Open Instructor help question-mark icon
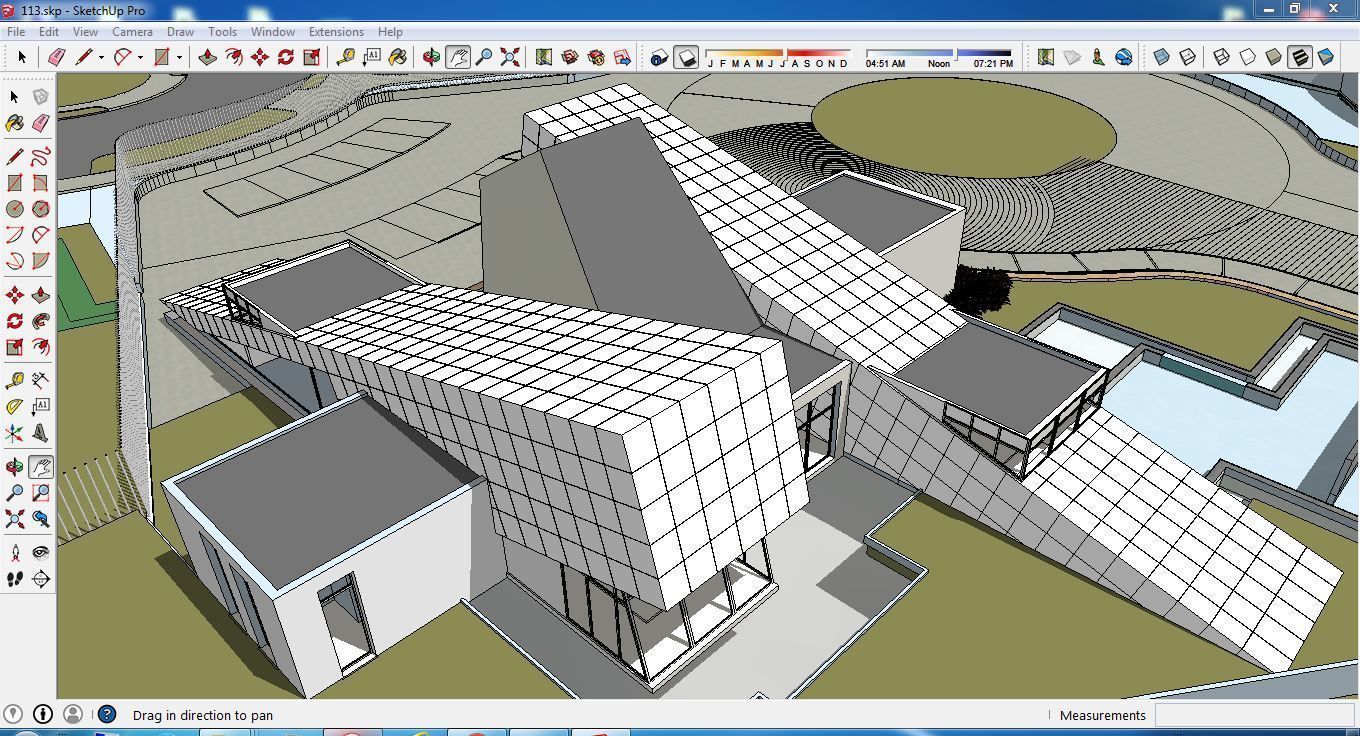This screenshot has width=1360, height=736. pyautogui.click(x=107, y=714)
